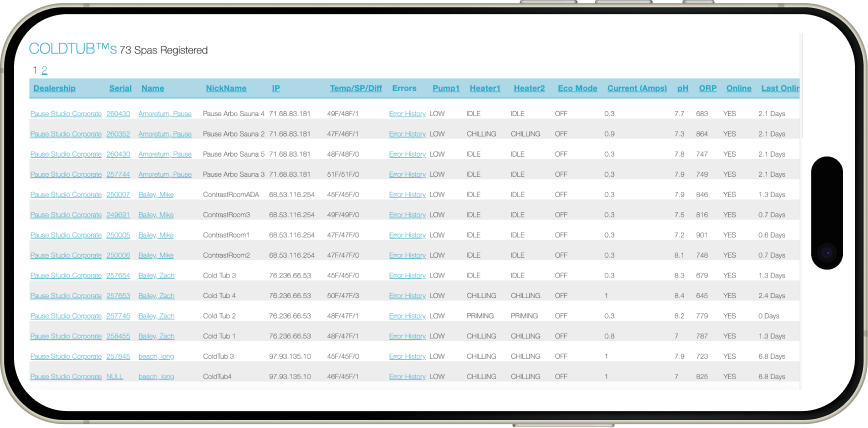Go to page 2 of the spa list

44,70
